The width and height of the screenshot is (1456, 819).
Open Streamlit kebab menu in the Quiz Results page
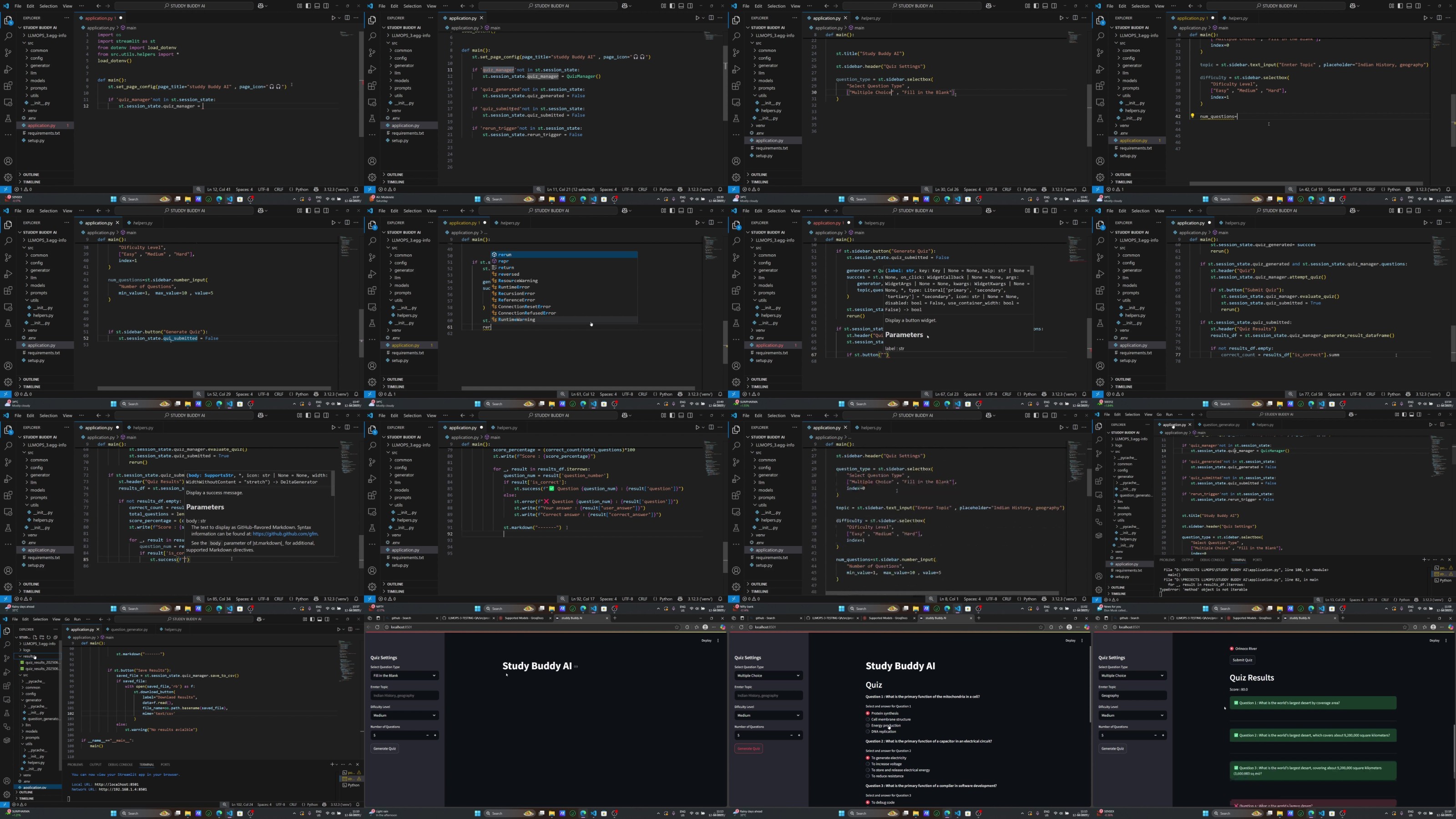point(1446,640)
